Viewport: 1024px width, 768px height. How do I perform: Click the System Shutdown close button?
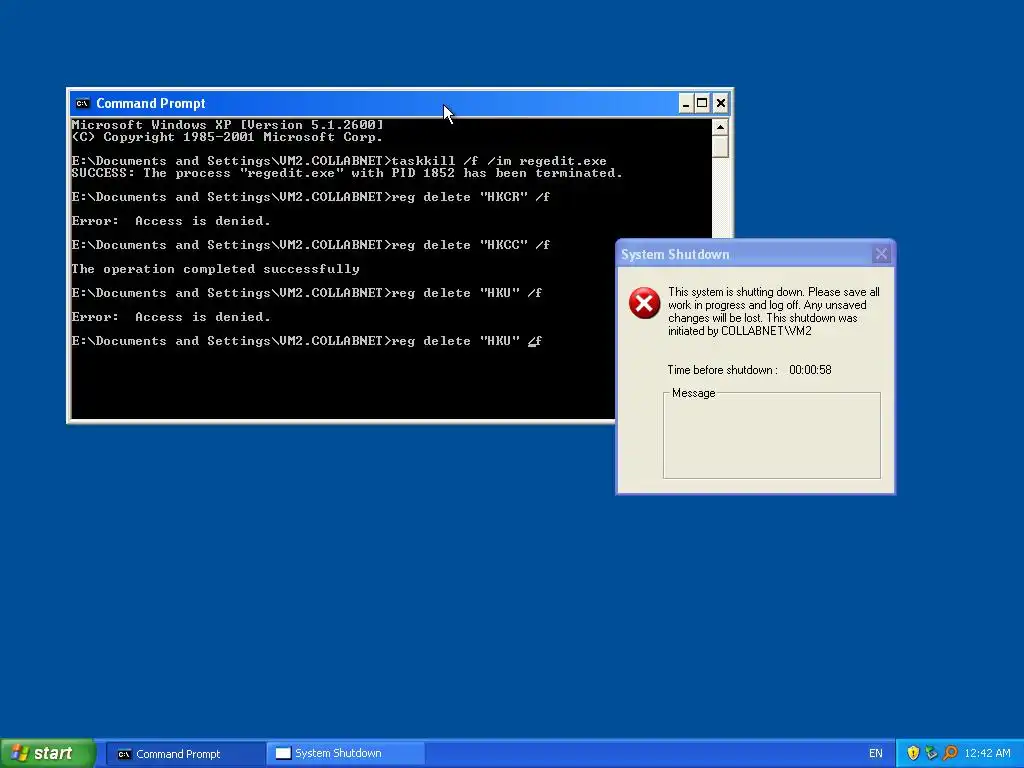point(881,254)
